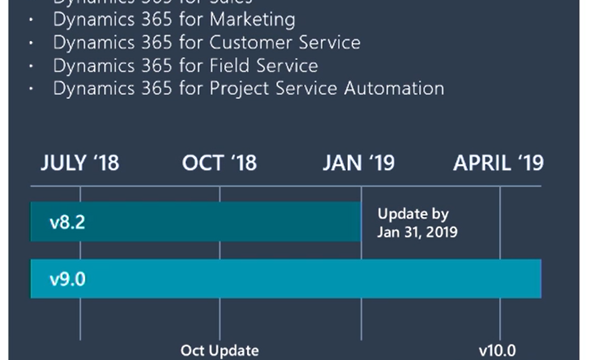Click the horizontal timeline axis line
The image size is (590, 360).
click(x=286, y=186)
